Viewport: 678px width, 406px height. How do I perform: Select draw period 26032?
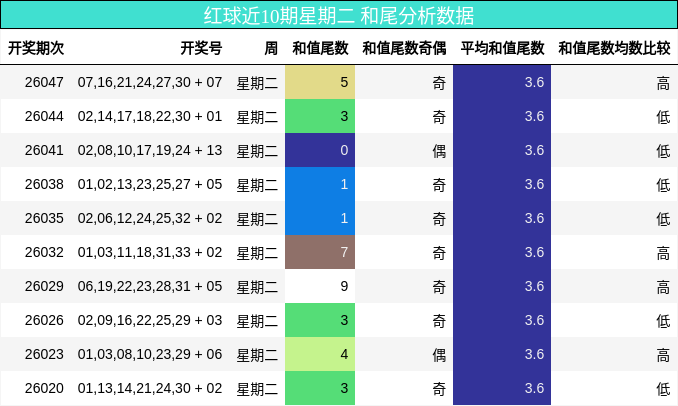pos(44,252)
